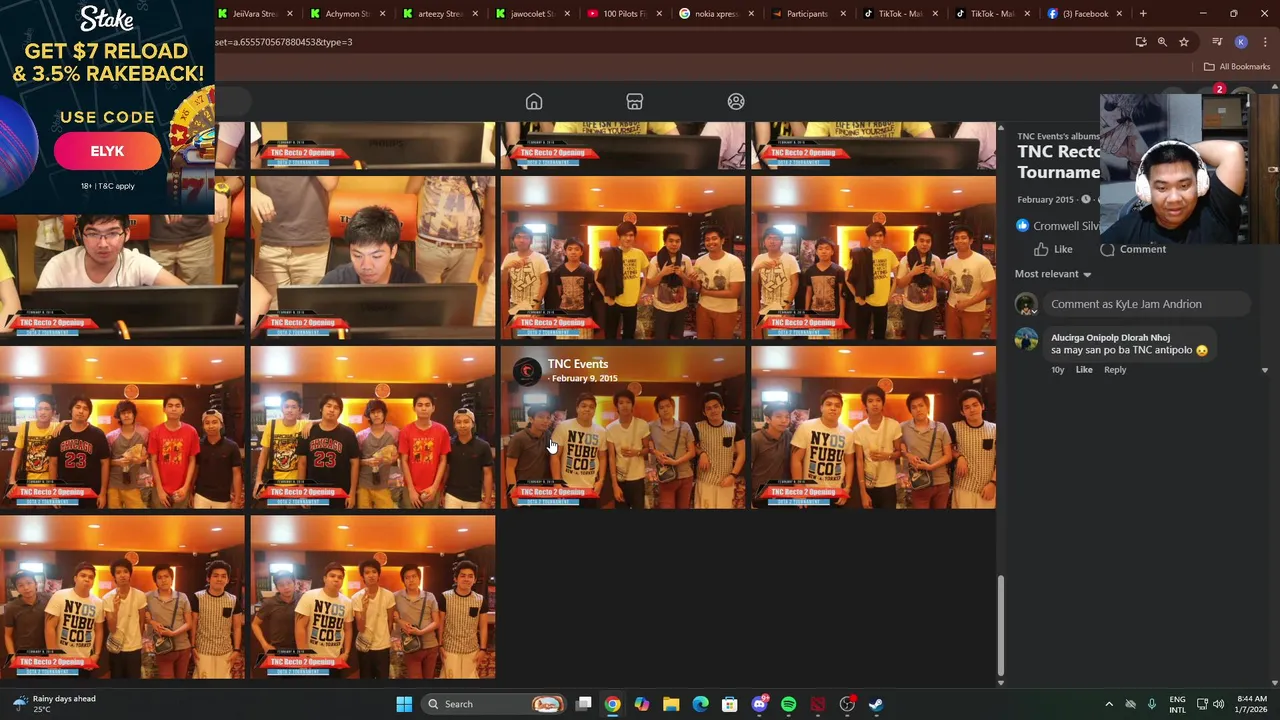Bookmark this page with star icon
The image size is (1280, 720).
point(1184,42)
